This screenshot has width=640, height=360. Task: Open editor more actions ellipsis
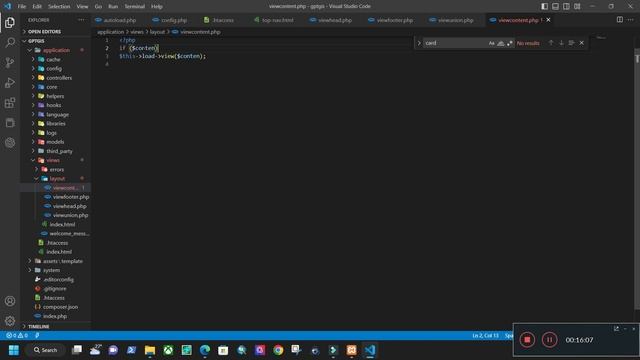pyautogui.click(x=631, y=20)
